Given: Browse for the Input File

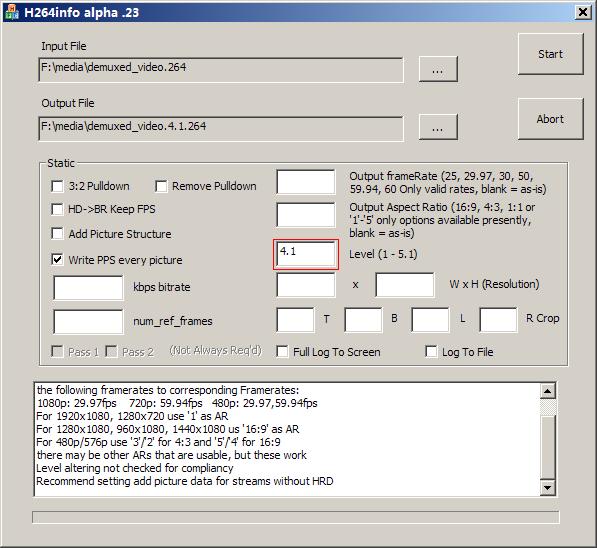Looking at the screenshot, I should click(x=438, y=69).
